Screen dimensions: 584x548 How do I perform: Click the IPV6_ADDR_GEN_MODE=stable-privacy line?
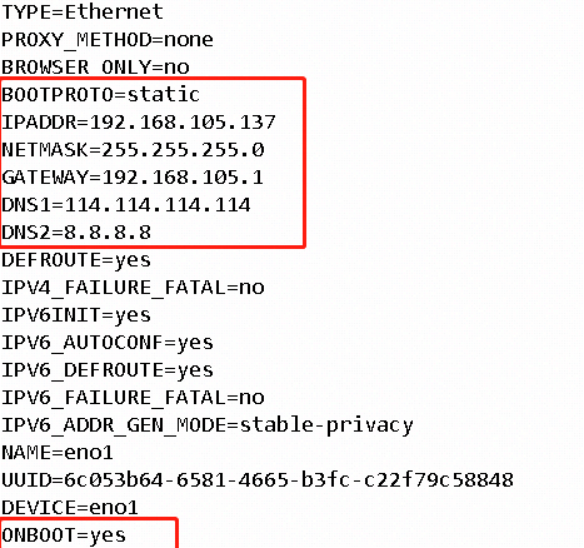click(207, 426)
